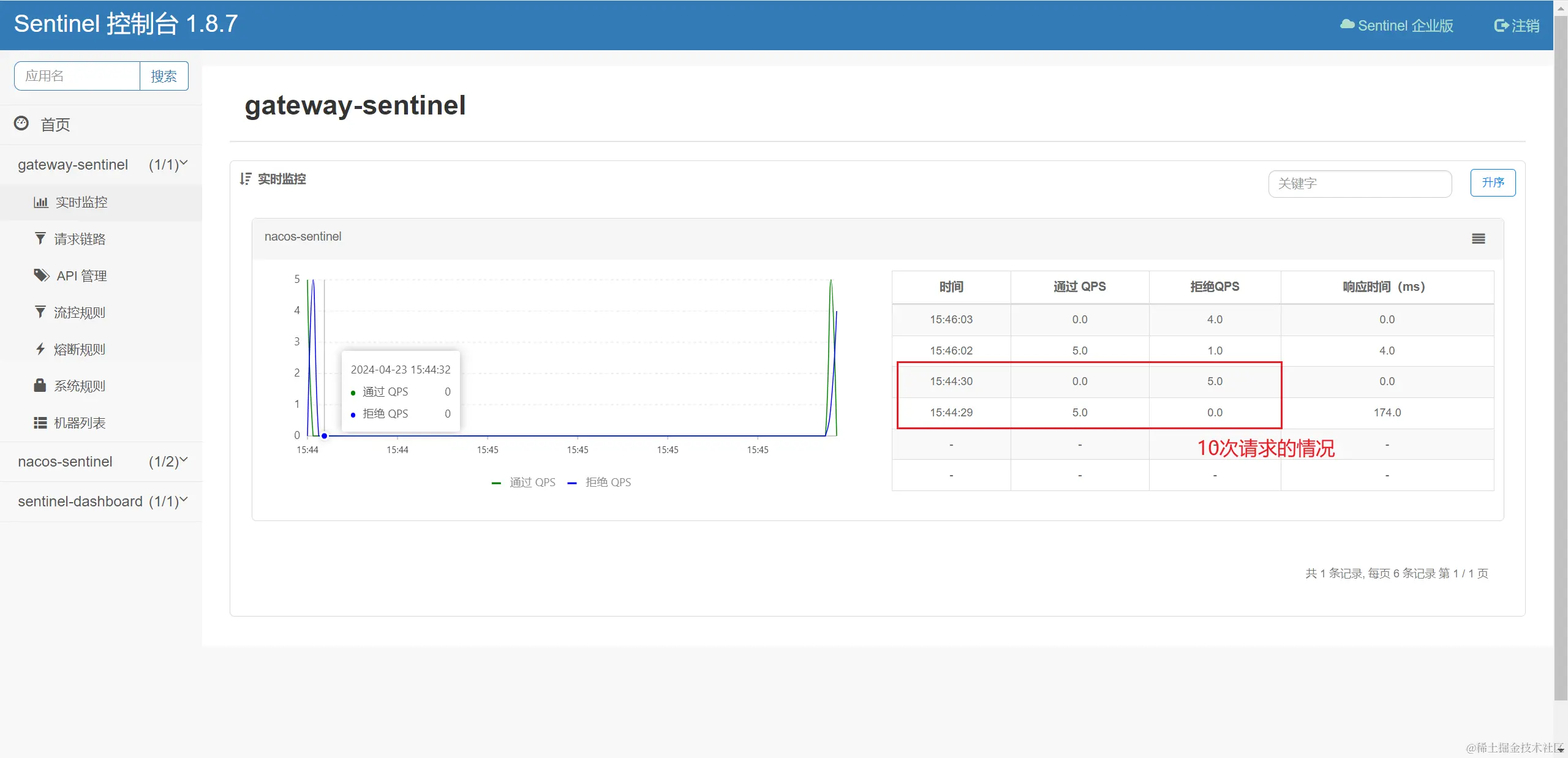Click the filter icon next to 请求链路

coord(40,239)
